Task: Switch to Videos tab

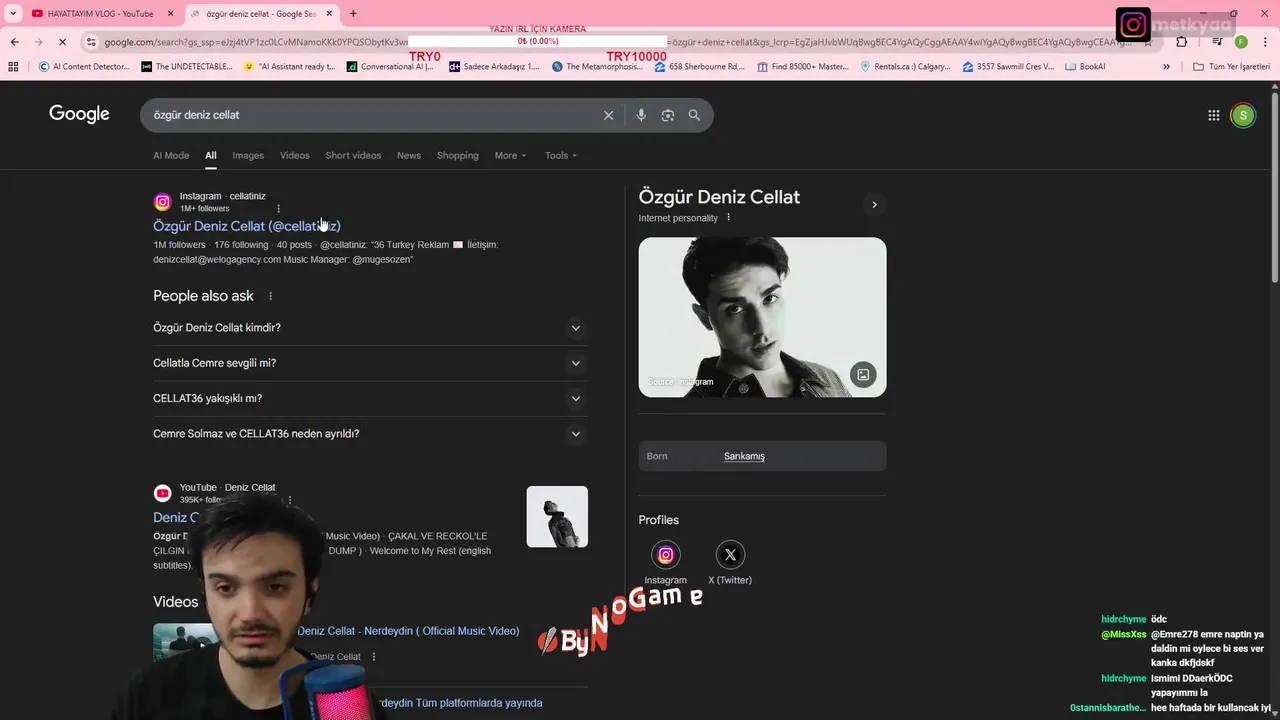Action: tap(295, 156)
